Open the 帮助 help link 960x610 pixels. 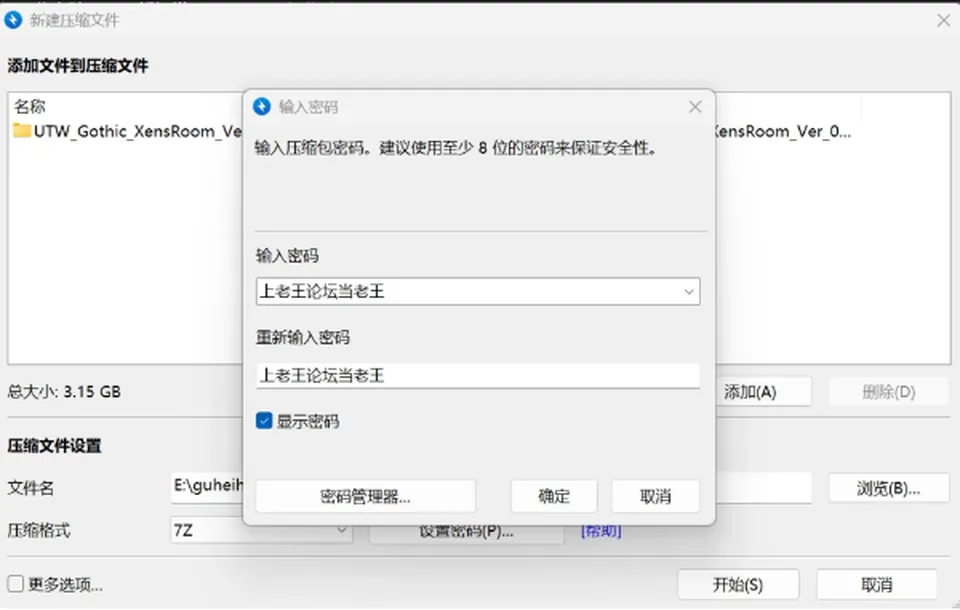pos(601,531)
